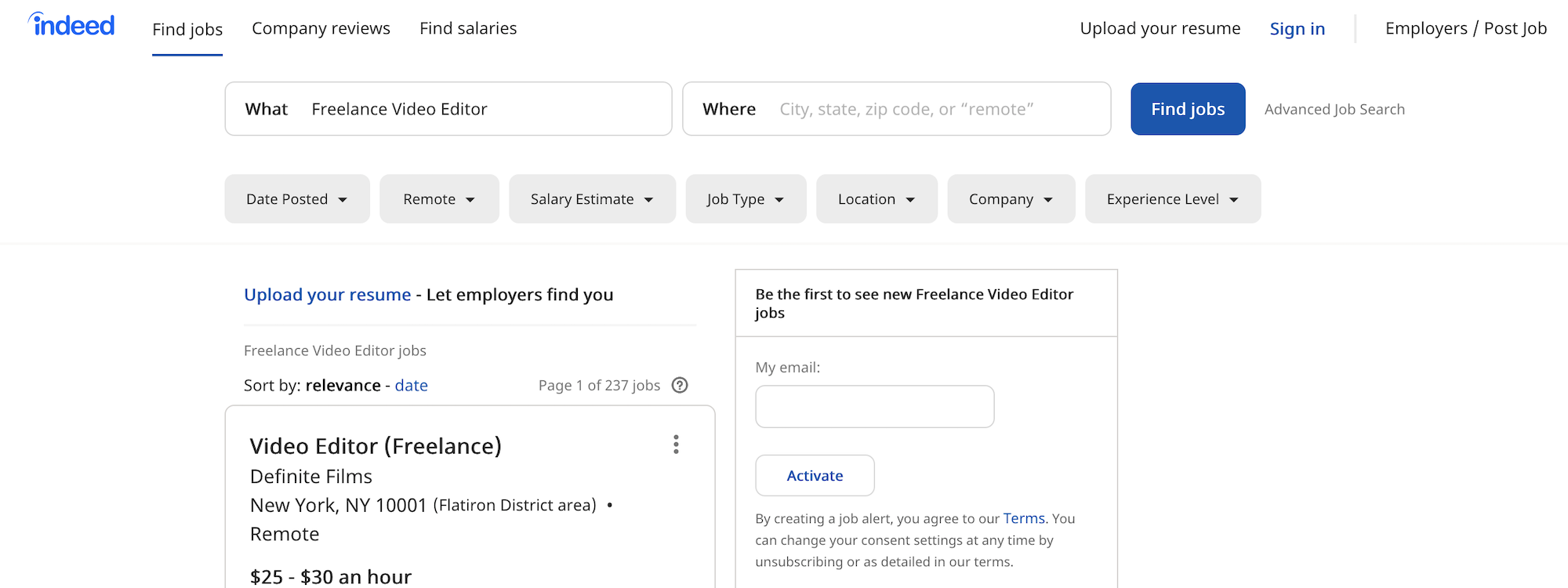
Task: Expand the Date Posted filter
Action: (x=296, y=199)
